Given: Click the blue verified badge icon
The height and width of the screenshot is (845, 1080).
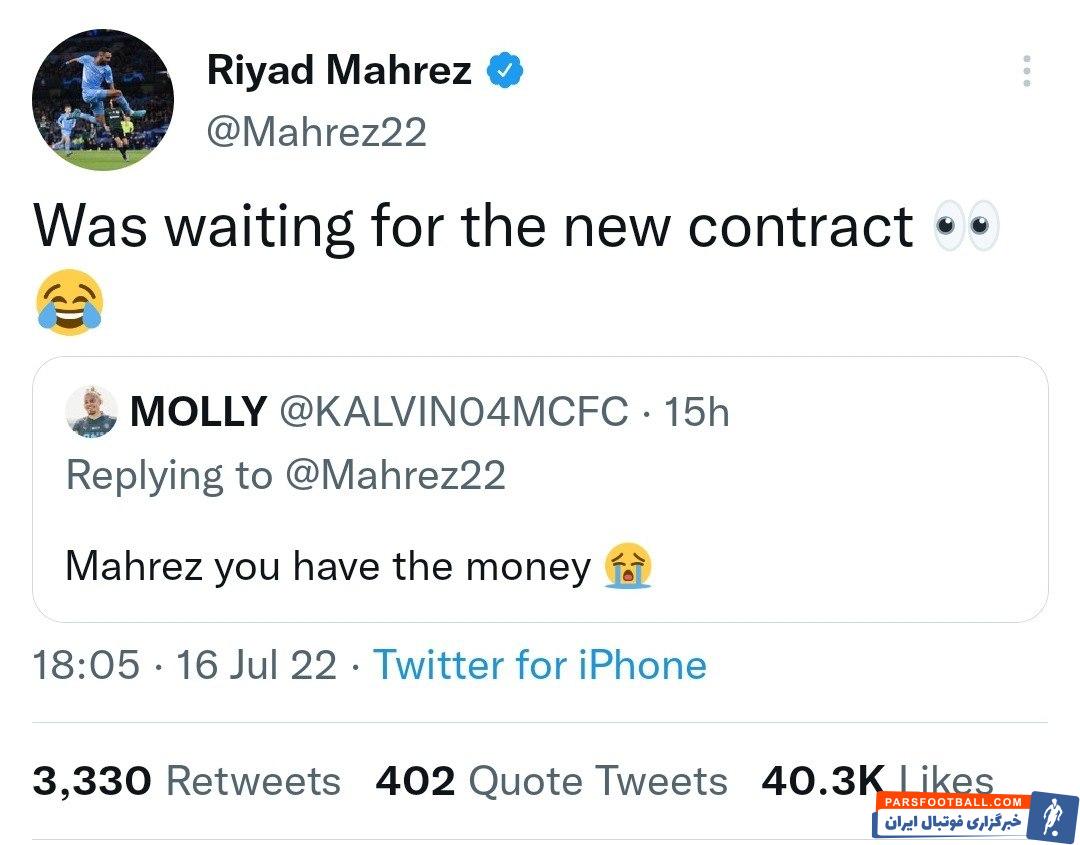Looking at the screenshot, I should click(x=506, y=71).
